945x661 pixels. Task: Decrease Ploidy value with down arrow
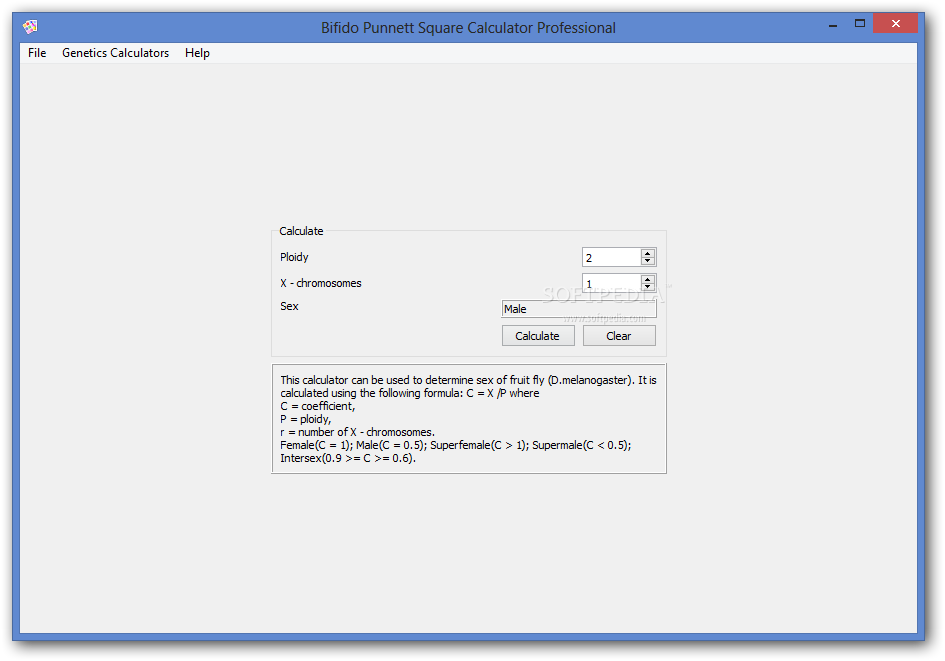[x=647, y=261]
